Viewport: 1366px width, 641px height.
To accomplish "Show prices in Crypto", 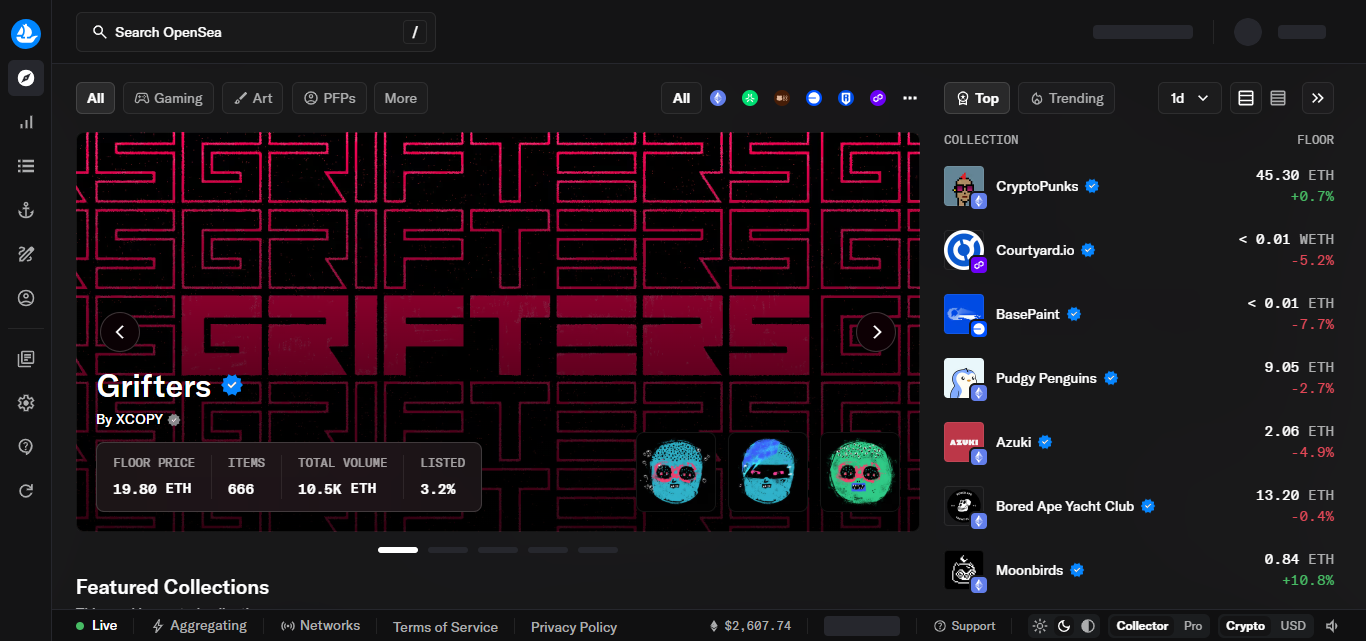I will click(x=1245, y=626).
